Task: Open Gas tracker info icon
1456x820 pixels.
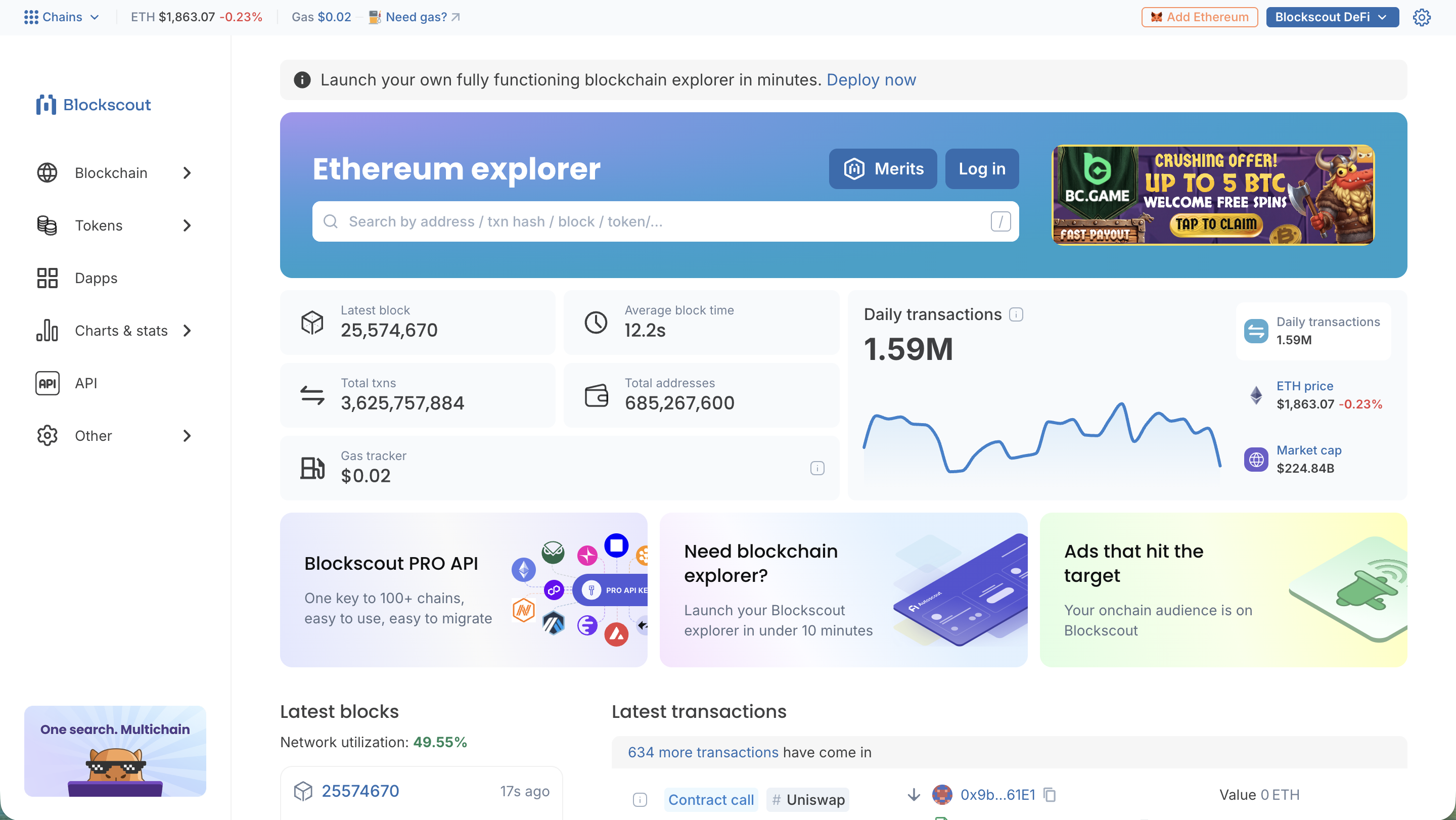Action: click(x=817, y=468)
